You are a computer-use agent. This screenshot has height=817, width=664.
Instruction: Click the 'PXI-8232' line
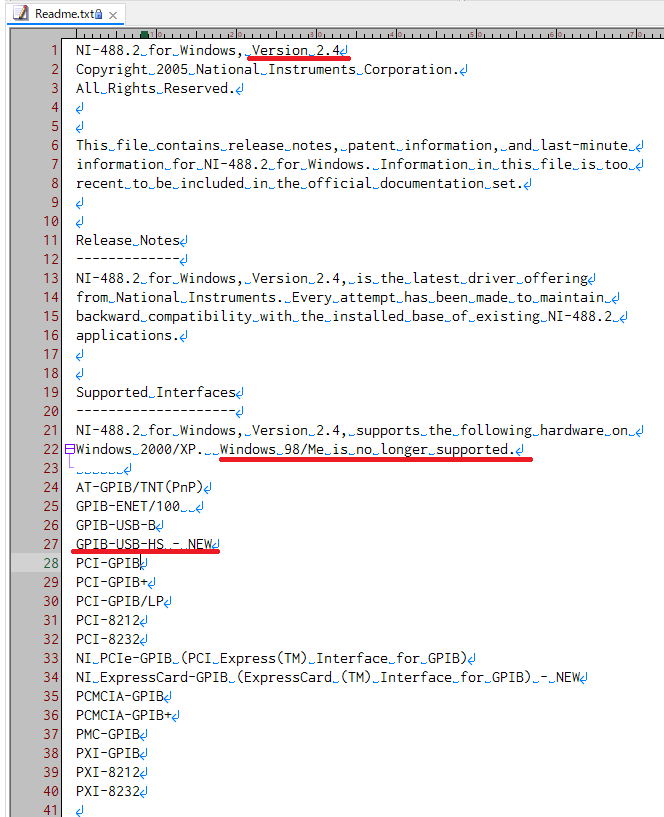[x=108, y=791]
